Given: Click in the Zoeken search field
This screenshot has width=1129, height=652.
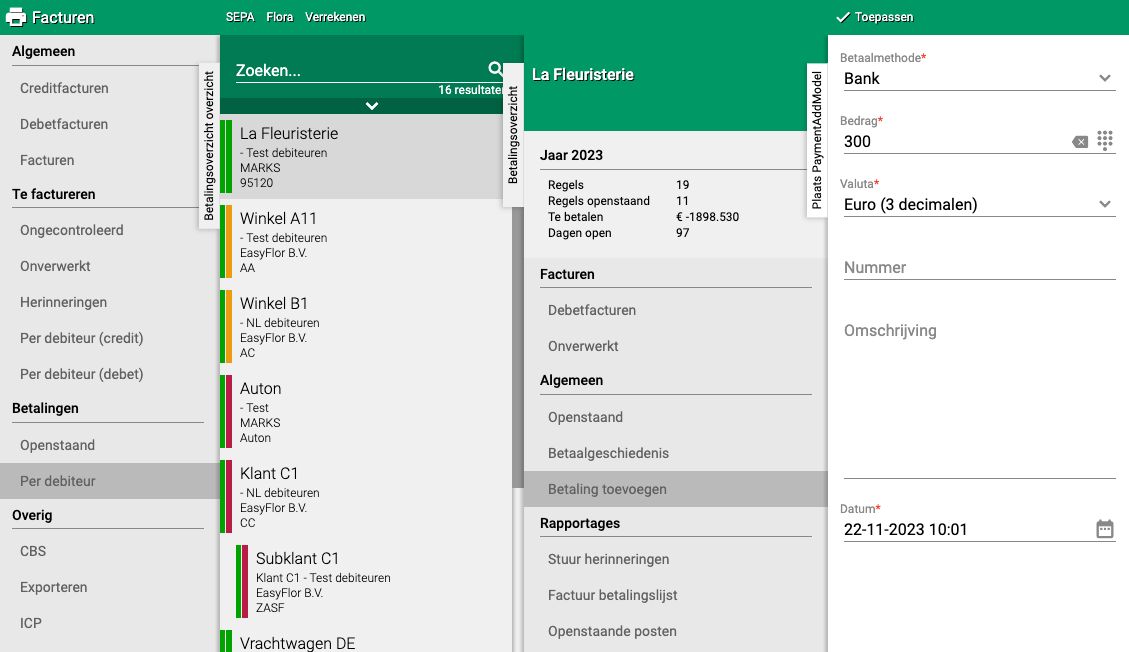Looking at the screenshot, I should [360, 71].
